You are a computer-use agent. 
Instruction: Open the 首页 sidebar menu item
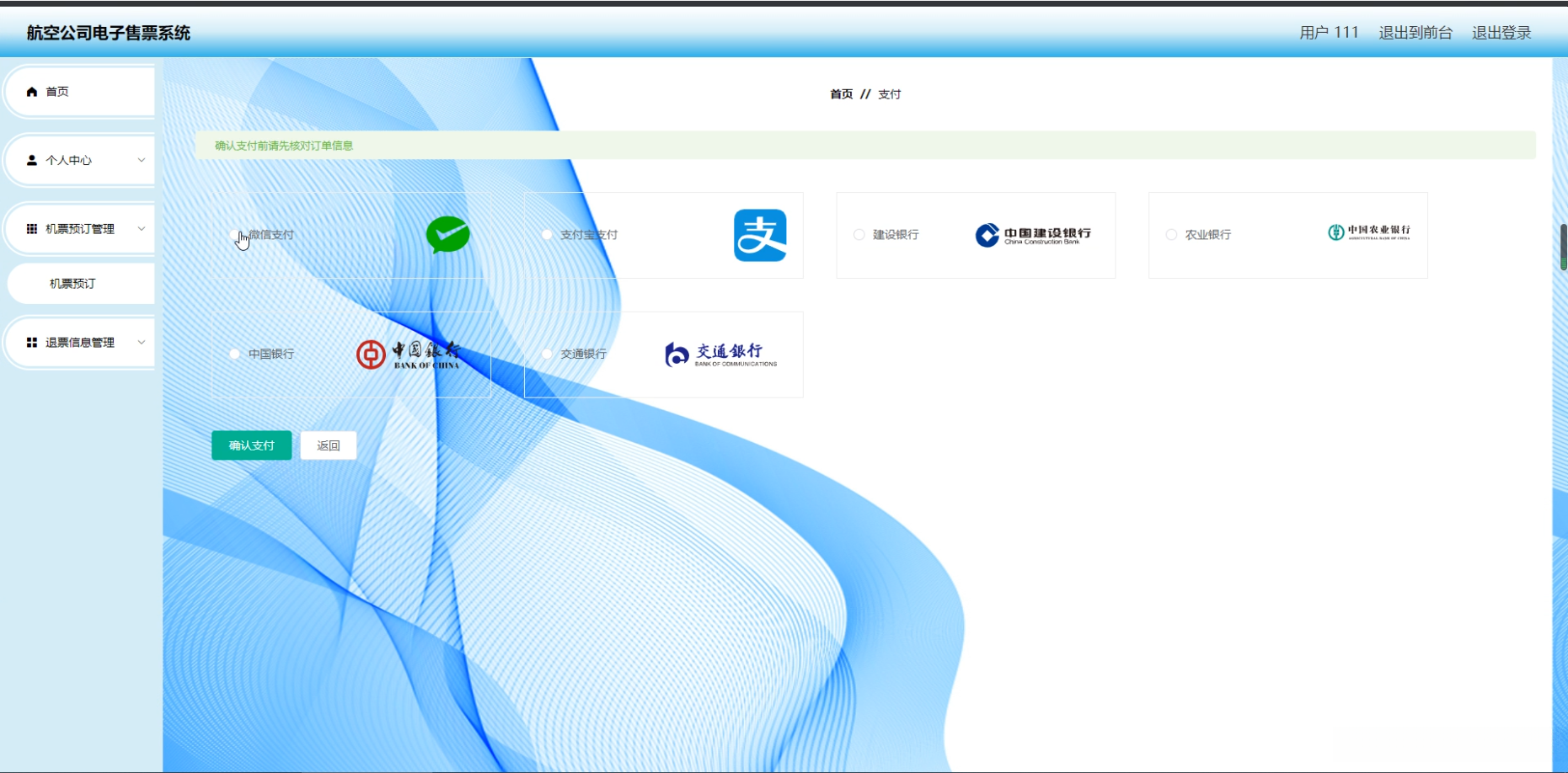coord(81,92)
